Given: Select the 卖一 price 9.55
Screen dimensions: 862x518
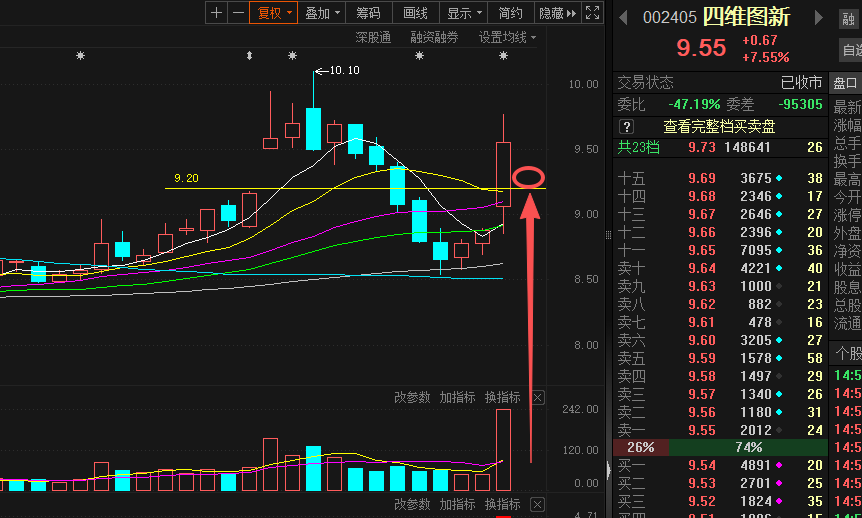Looking at the screenshot, I should coord(702,430).
